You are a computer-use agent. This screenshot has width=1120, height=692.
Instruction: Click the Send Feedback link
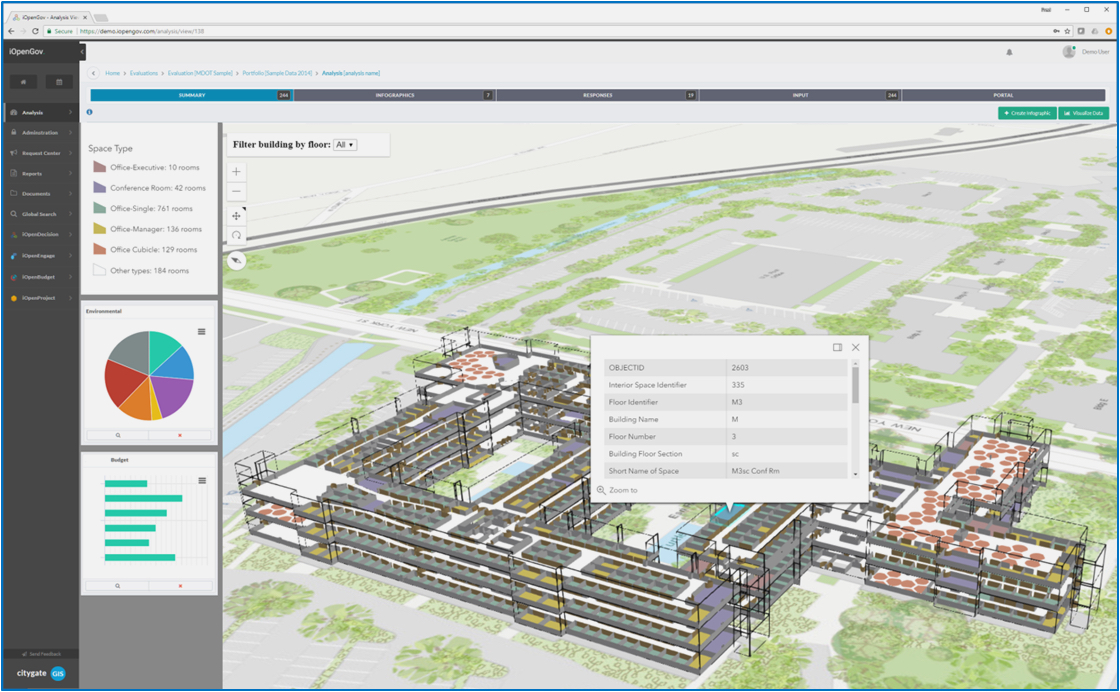(x=41, y=653)
